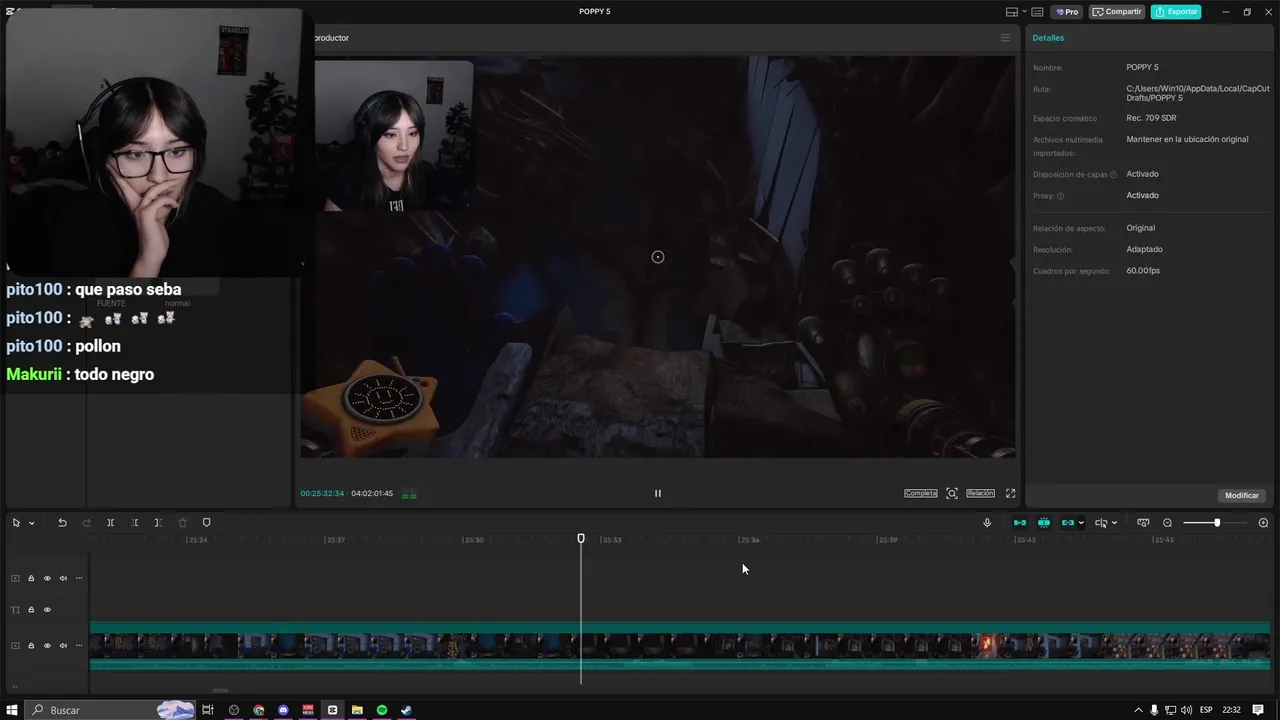Open Spotify from the taskbar
This screenshot has width=1280, height=720.
(382, 710)
